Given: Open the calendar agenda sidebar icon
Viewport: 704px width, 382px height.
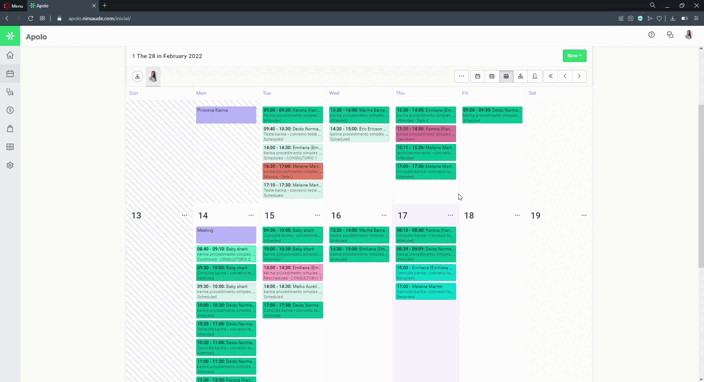Looking at the screenshot, I should tap(10, 74).
